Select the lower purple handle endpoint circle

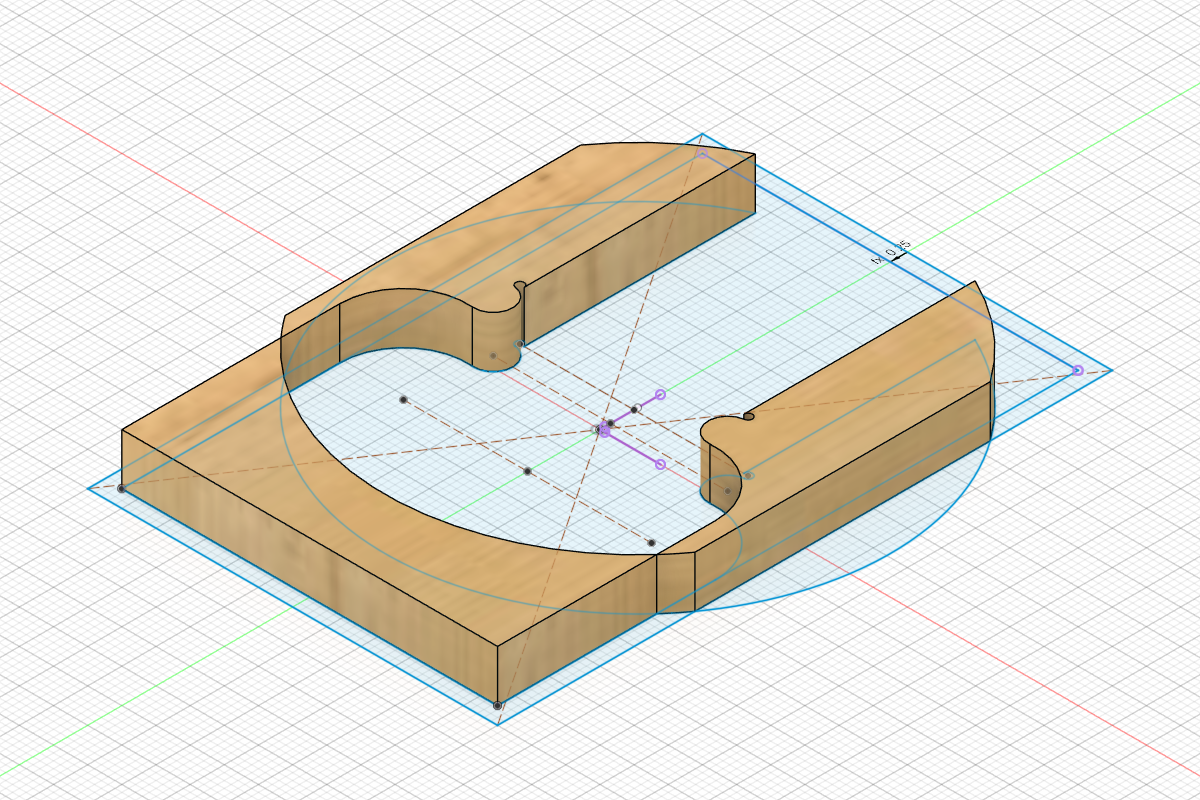click(659, 464)
